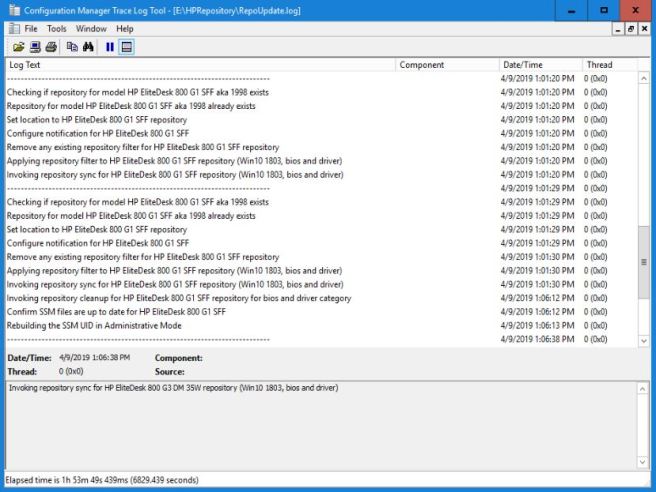The height and width of the screenshot is (492, 656).
Task: Click the Open log file icon
Action: coord(19,46)
